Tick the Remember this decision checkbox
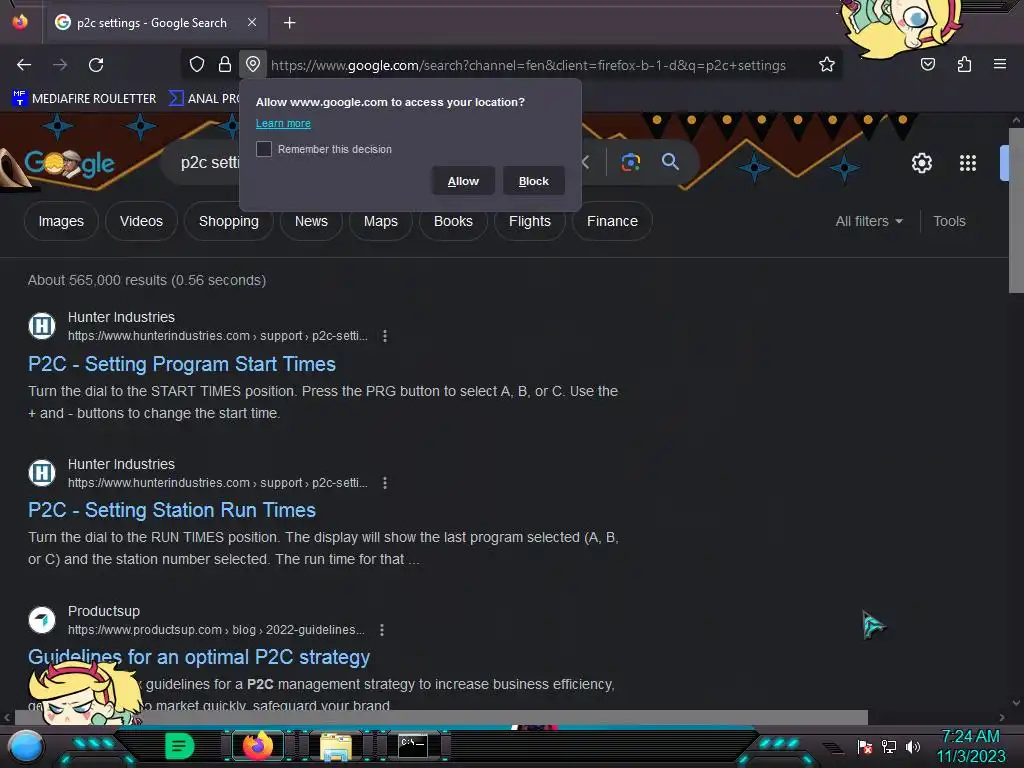The width and height of the screenshot is (1024, 768). 264,149
